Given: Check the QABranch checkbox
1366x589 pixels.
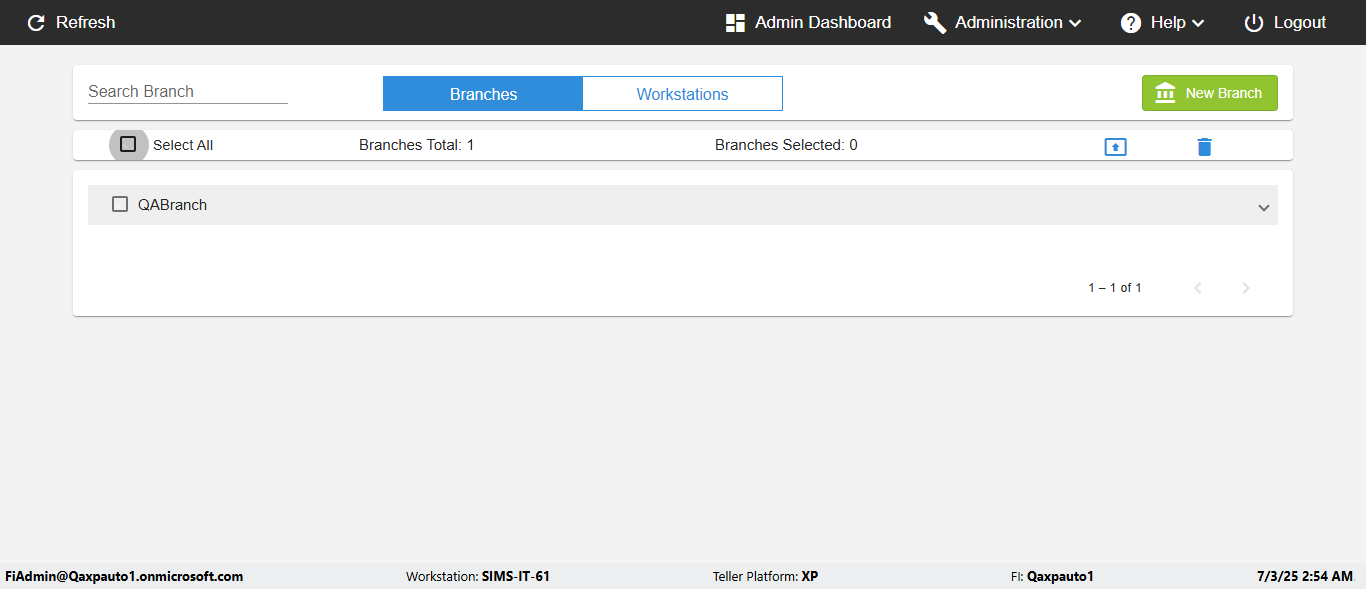Looking at the screenshot, I should point(120,204).
